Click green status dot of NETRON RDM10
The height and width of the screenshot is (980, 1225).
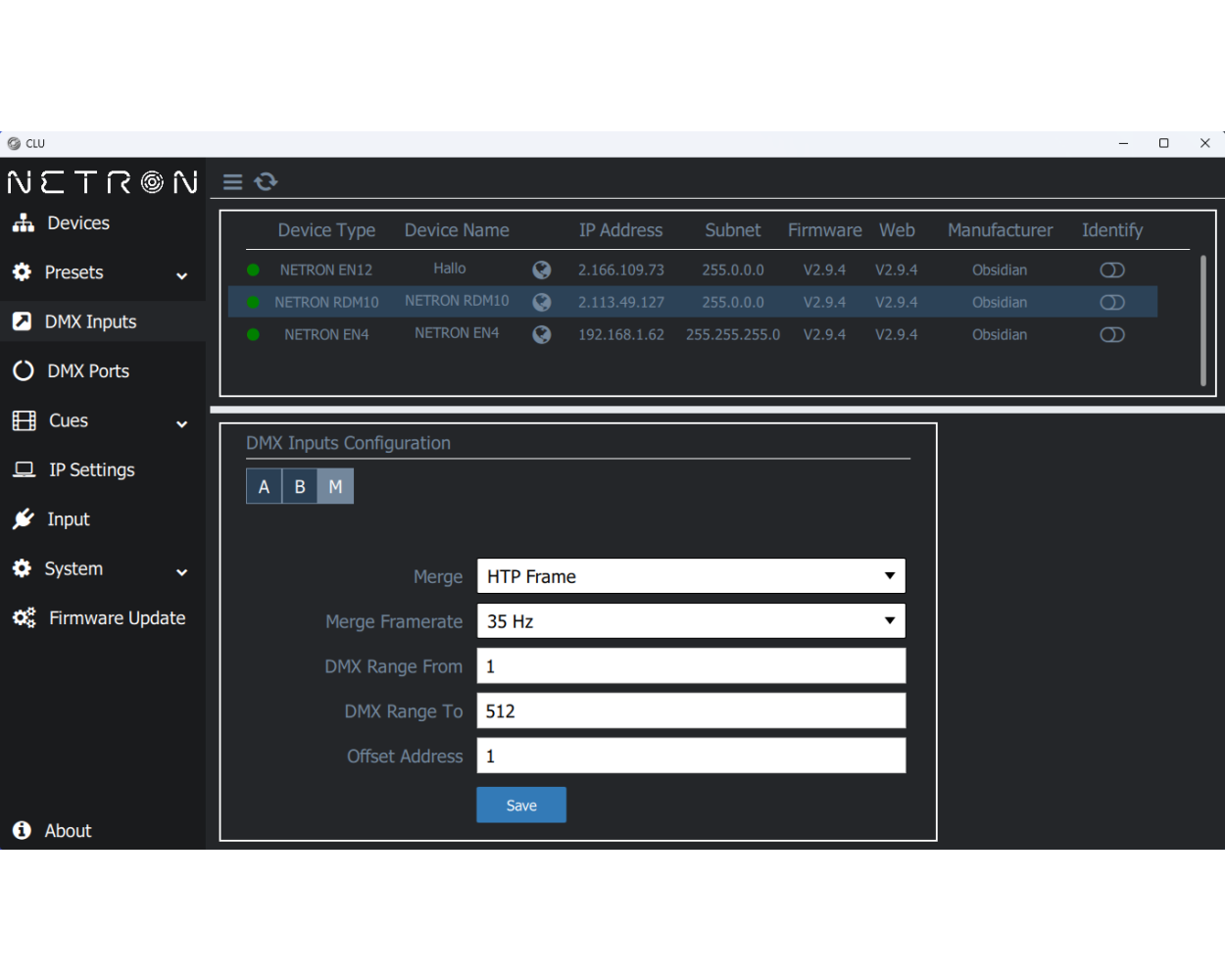pos(253,302)
